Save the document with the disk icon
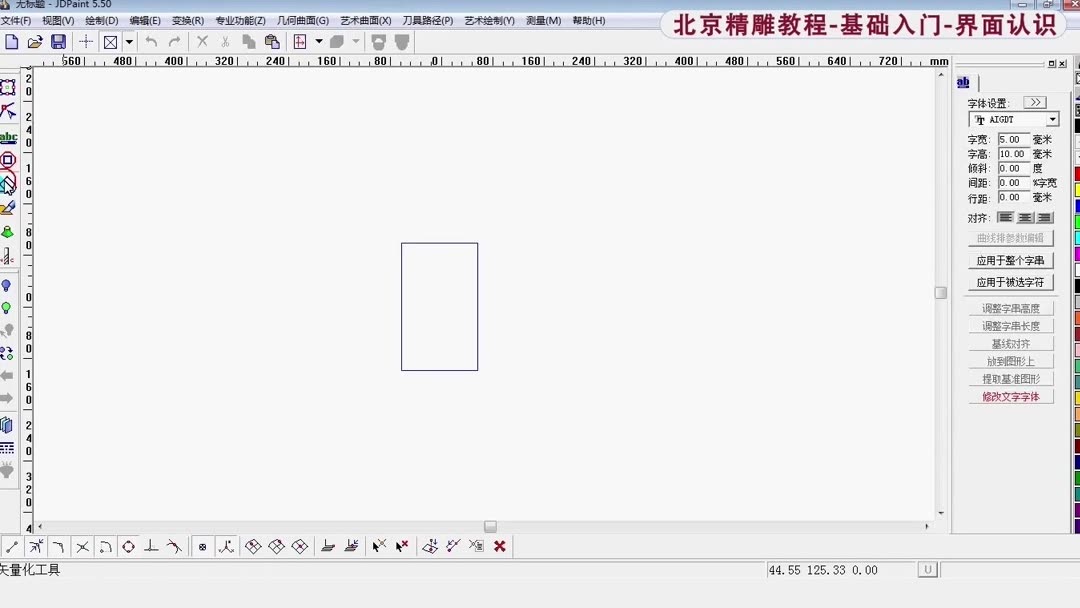This screenshot has width=1080, height=608. pos(57,41)
